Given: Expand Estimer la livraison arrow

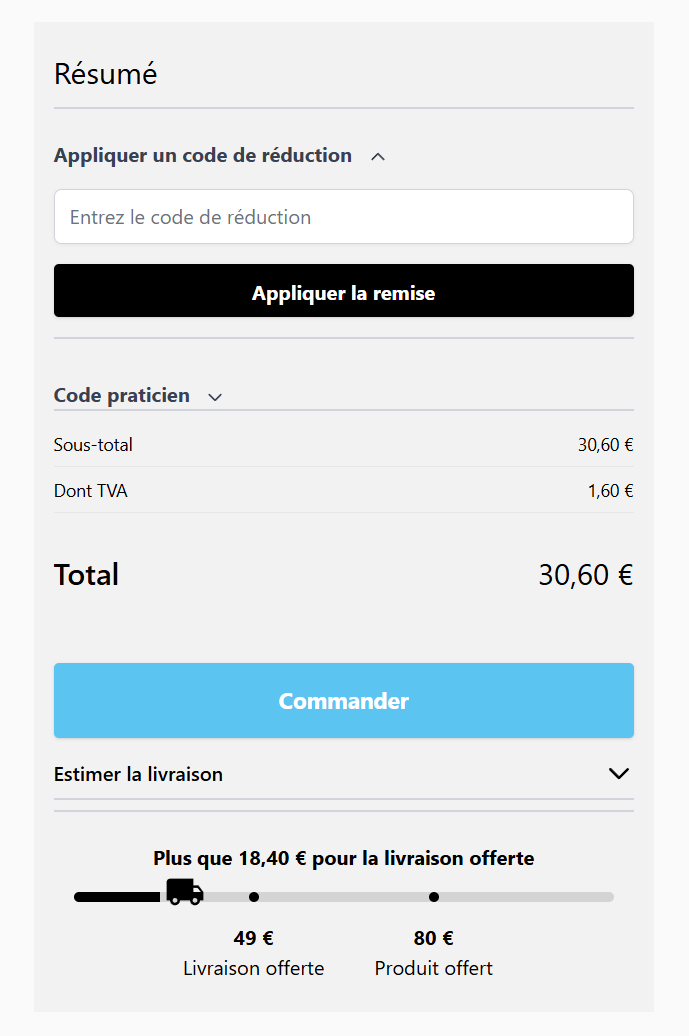Looking at the screenshot, I should (x=619, y=773).
